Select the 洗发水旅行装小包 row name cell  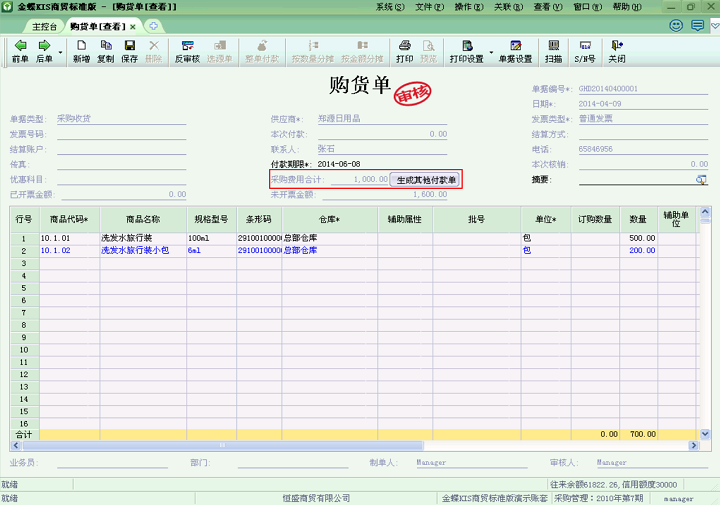tap(135, 251)
